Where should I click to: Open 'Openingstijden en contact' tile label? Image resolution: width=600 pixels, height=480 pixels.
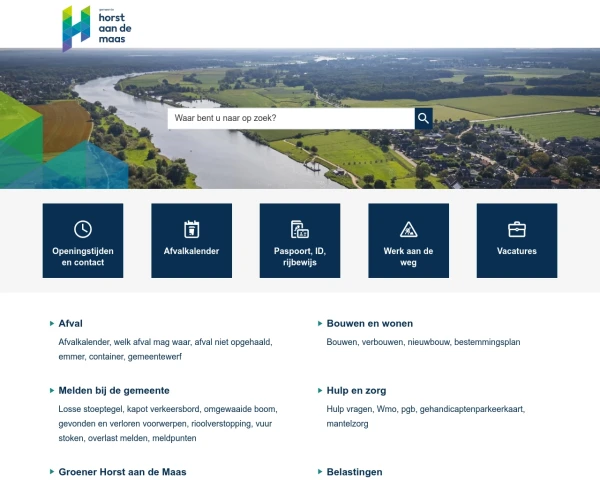tap(83, 256)
